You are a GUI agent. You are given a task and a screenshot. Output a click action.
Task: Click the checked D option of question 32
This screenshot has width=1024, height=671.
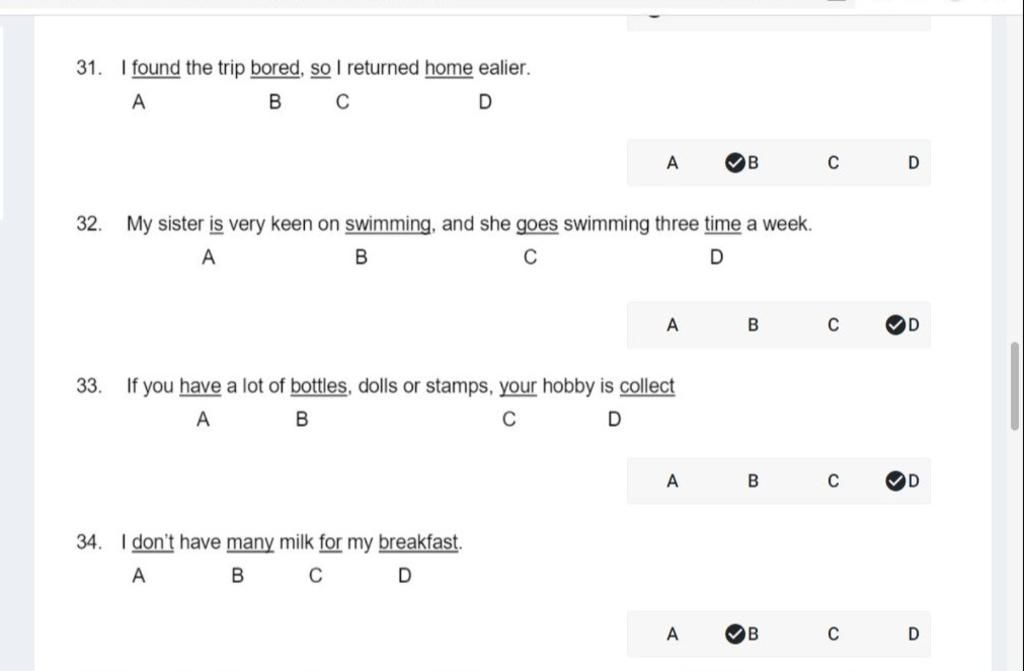(903, 325)
